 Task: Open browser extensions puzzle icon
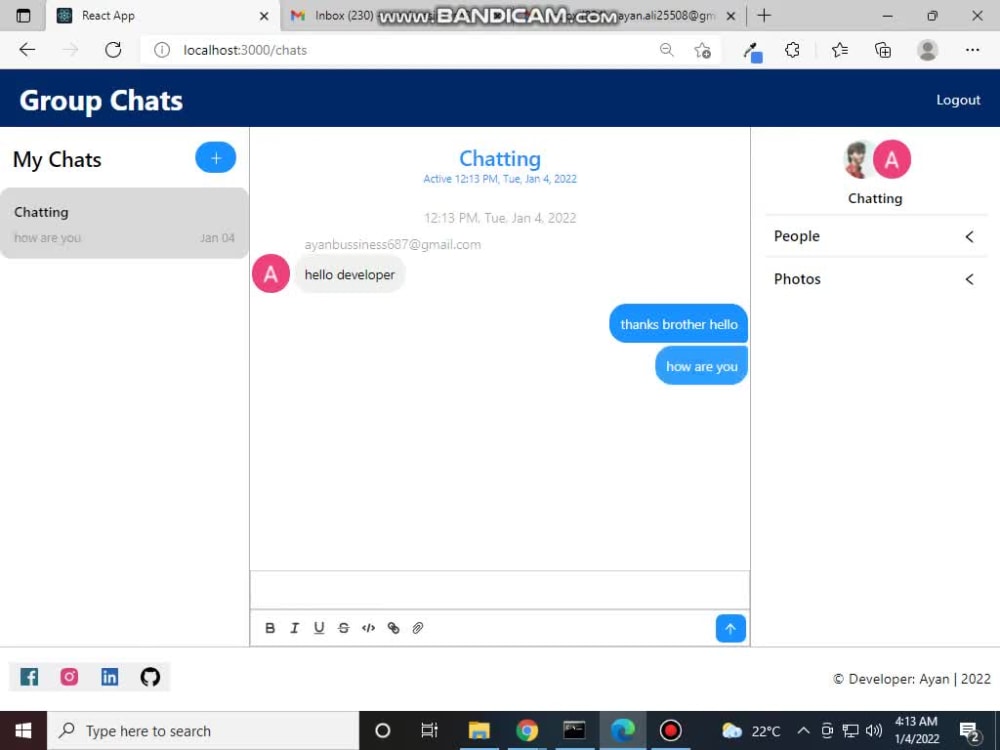coord(792,50)
